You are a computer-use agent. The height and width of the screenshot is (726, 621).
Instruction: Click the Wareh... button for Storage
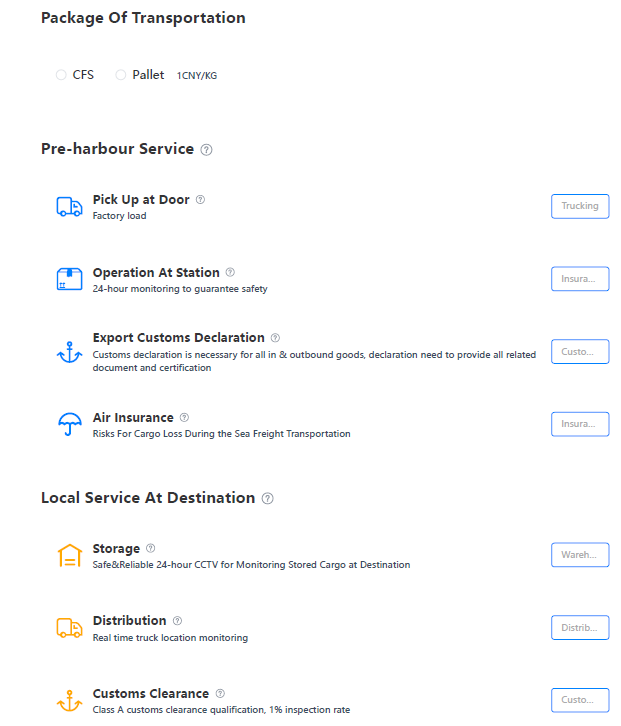[x=580, y=555]
